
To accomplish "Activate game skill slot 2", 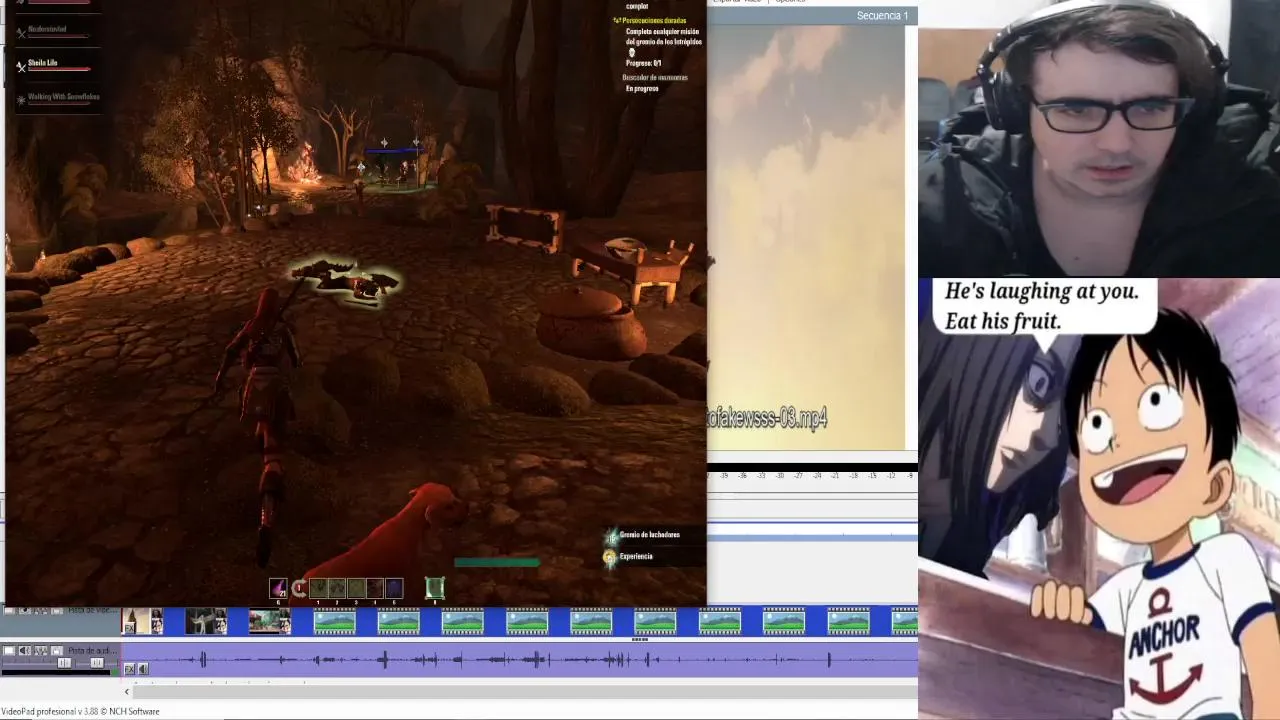I will coord(337,588).
